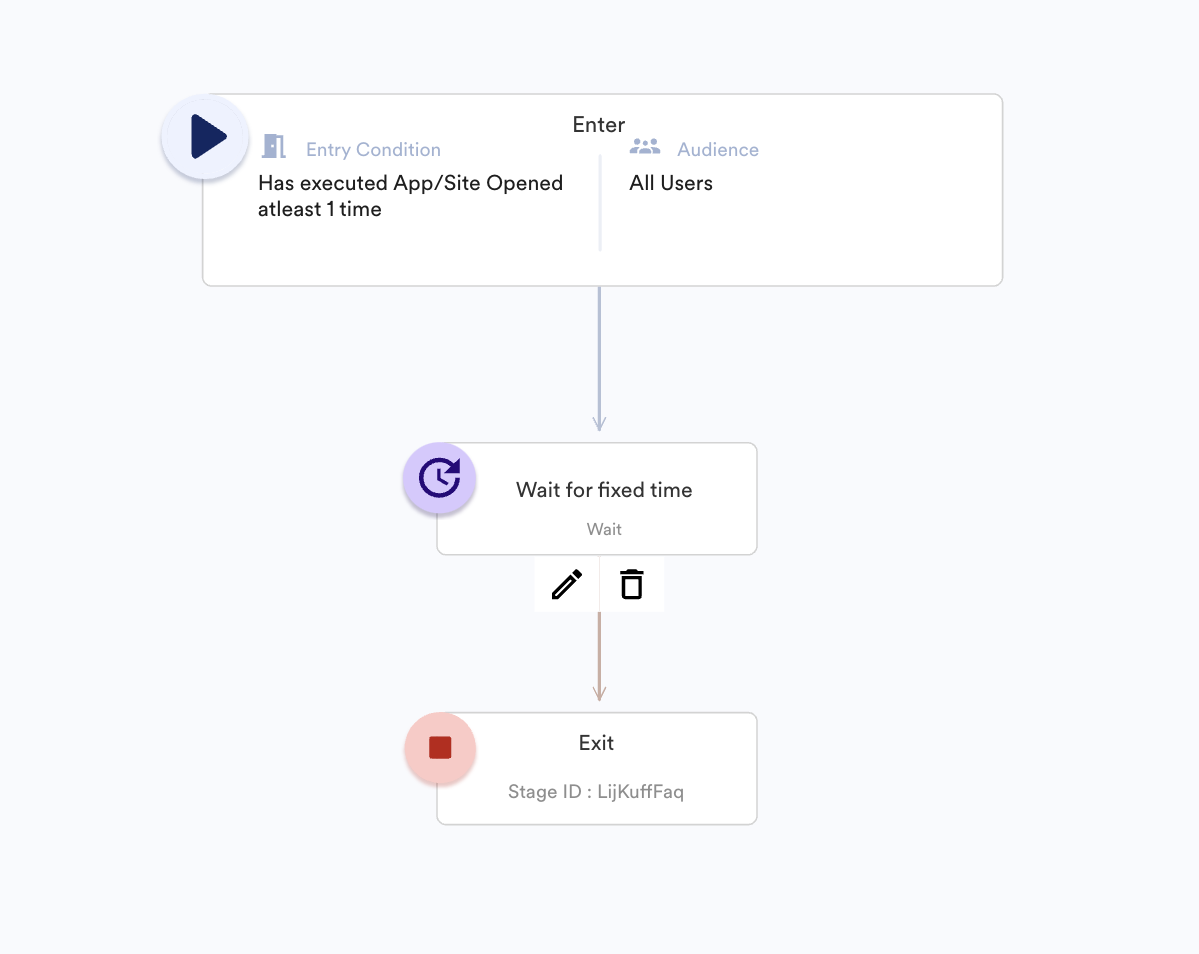
Task: Click the 'Entry Condition' label
Action: click(373, 150)
